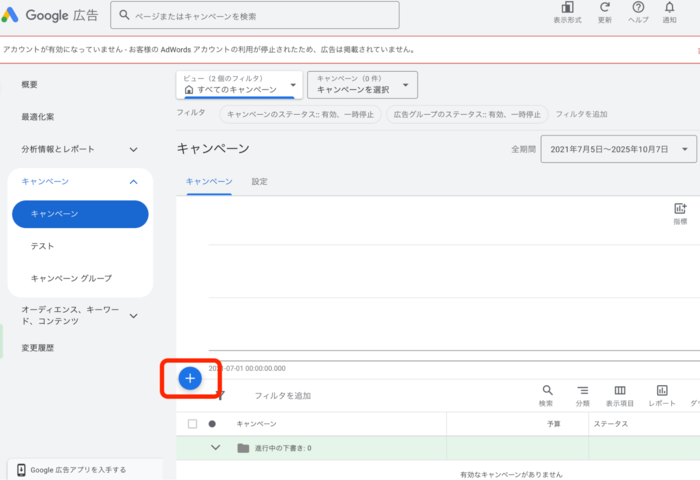This screenshot has width=700, height=480.
Task: Expand 分析情報とレポート in sidebar
Action: point(133,150)
